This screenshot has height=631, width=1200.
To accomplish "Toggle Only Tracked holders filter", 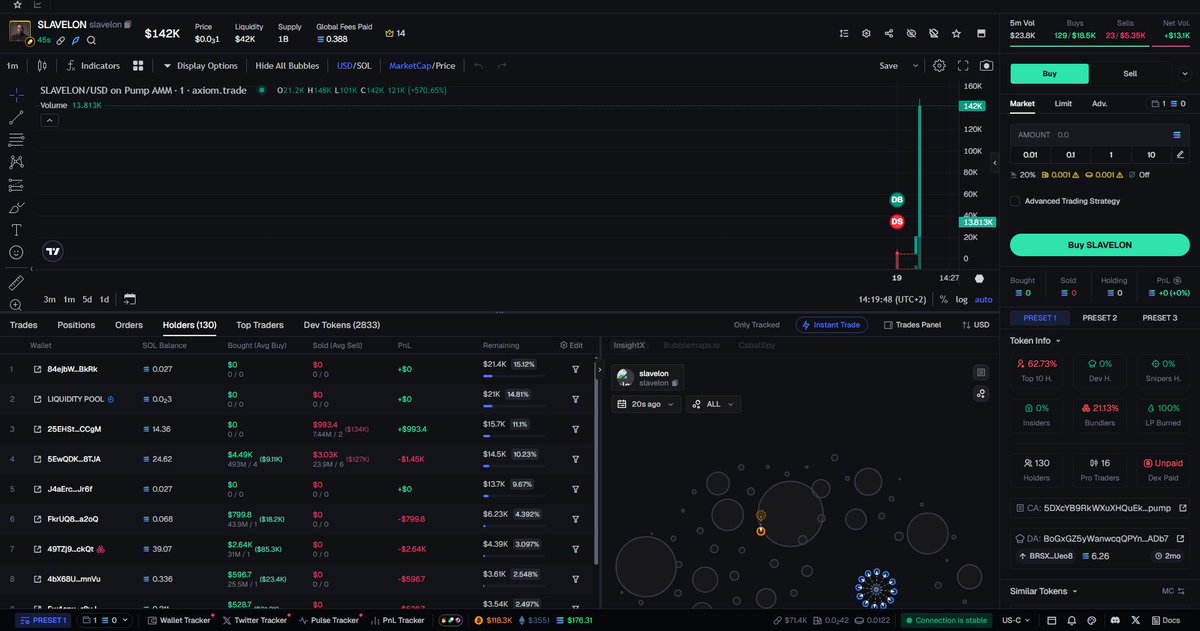I will pyautogui.click(x=756, y=325).
